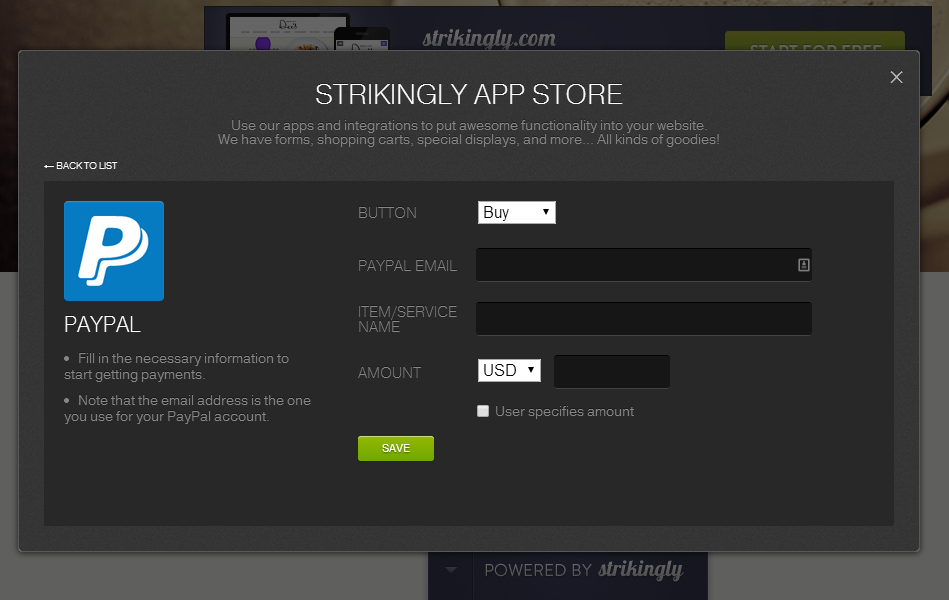The width and height of the screenshot is (949, 600).
Task: Expand the USD currency dropdown
Action: tap(509, 371)
